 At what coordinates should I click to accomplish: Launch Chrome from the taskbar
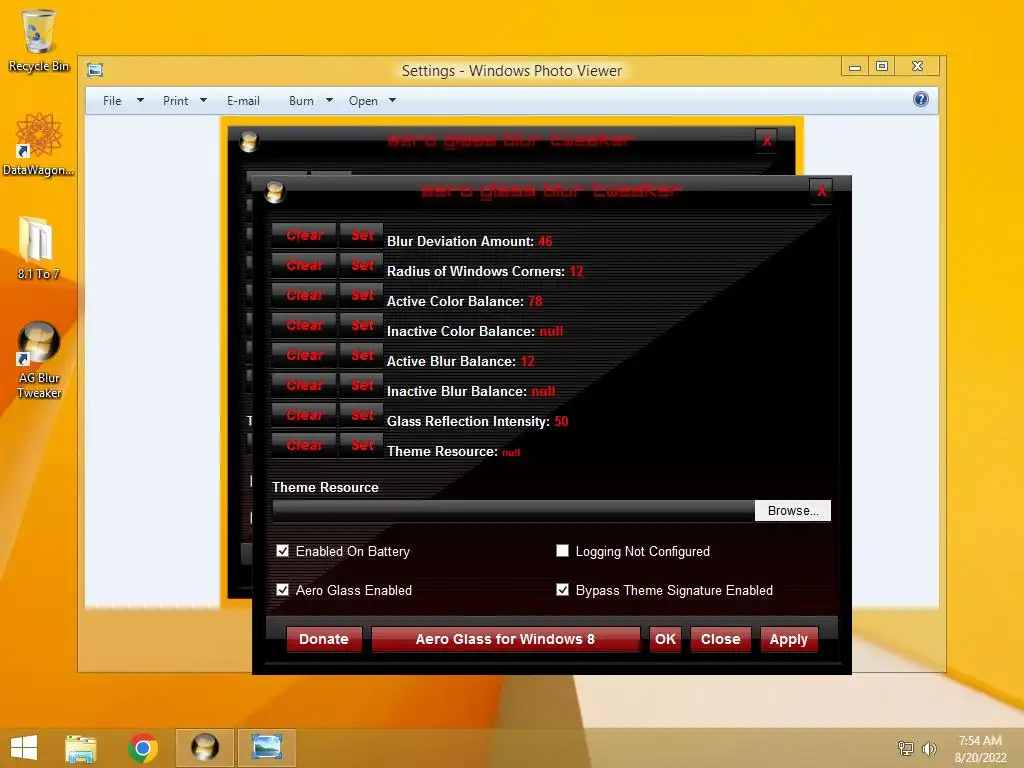143,748
